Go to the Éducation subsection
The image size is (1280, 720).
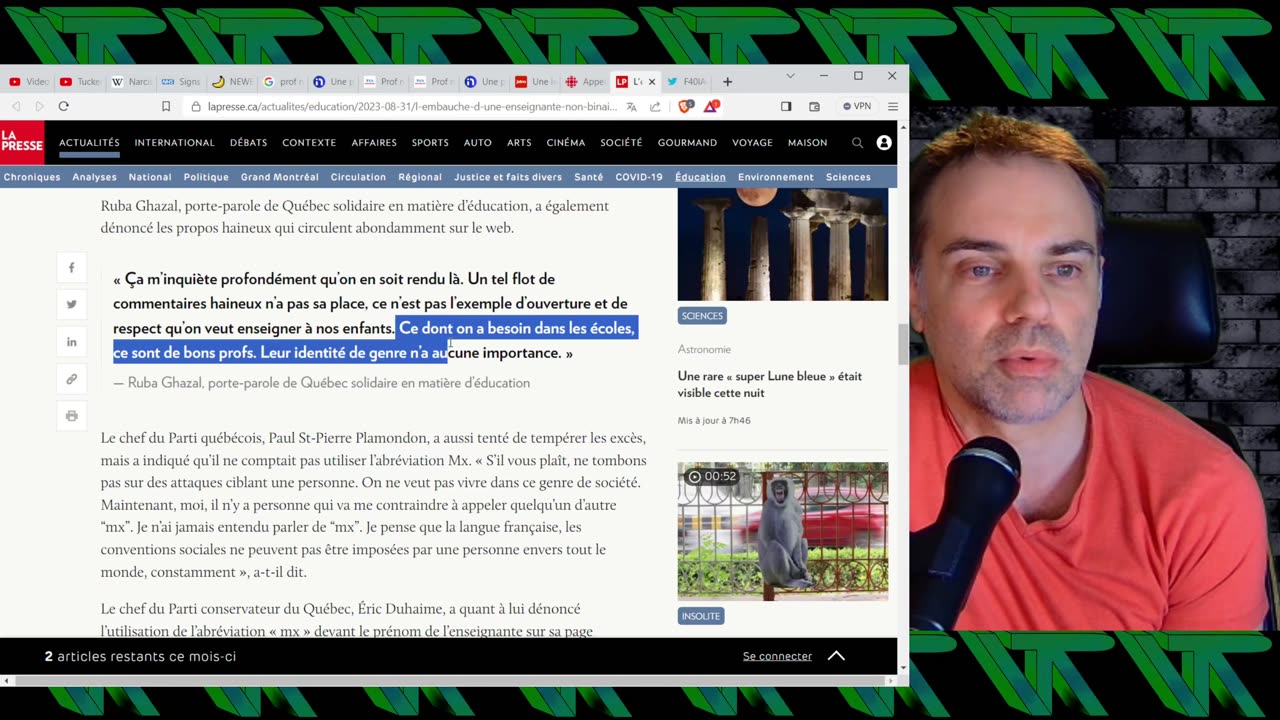click(700, 177)
